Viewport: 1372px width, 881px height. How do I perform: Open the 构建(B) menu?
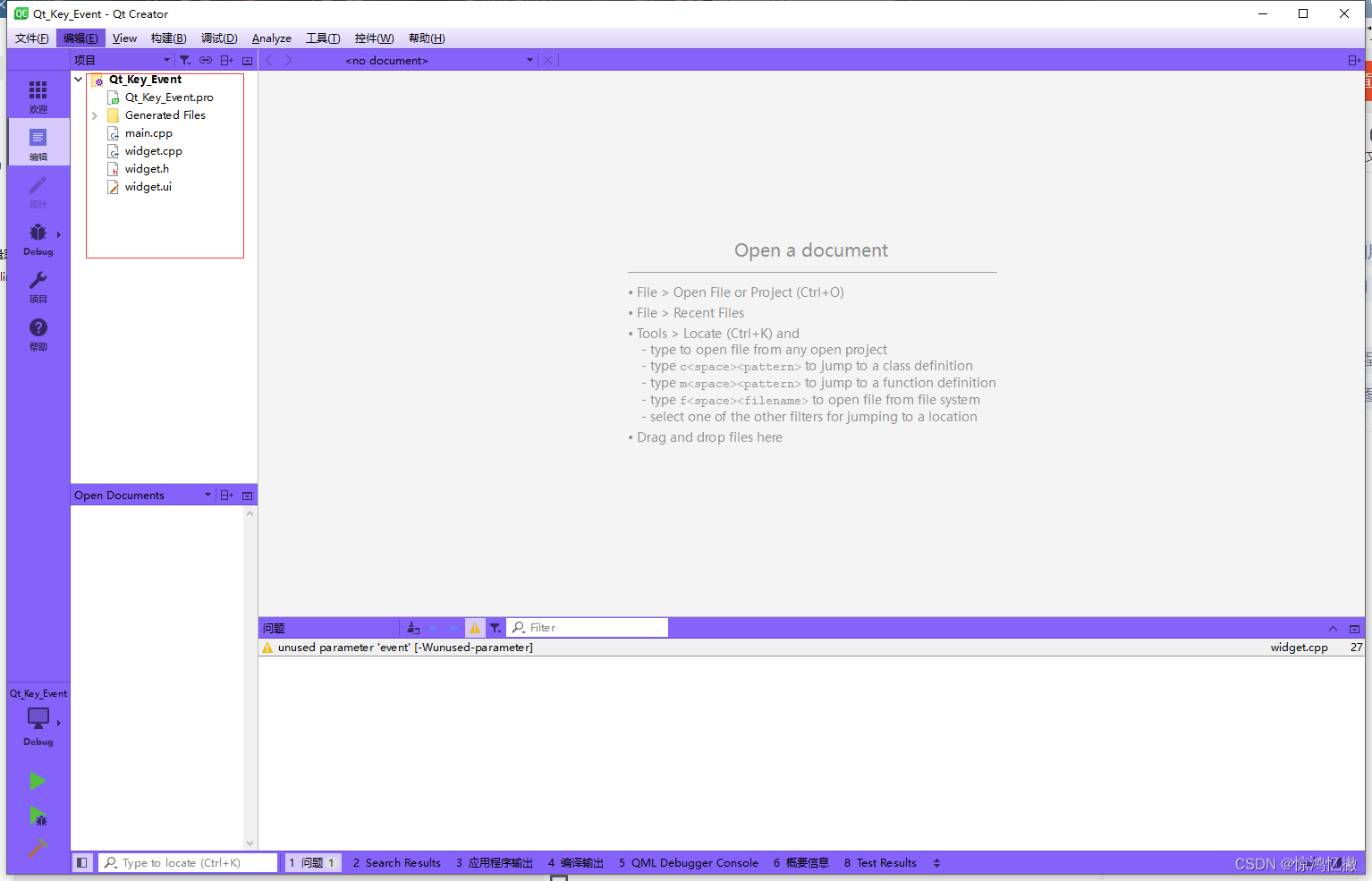tap(168, 38)
